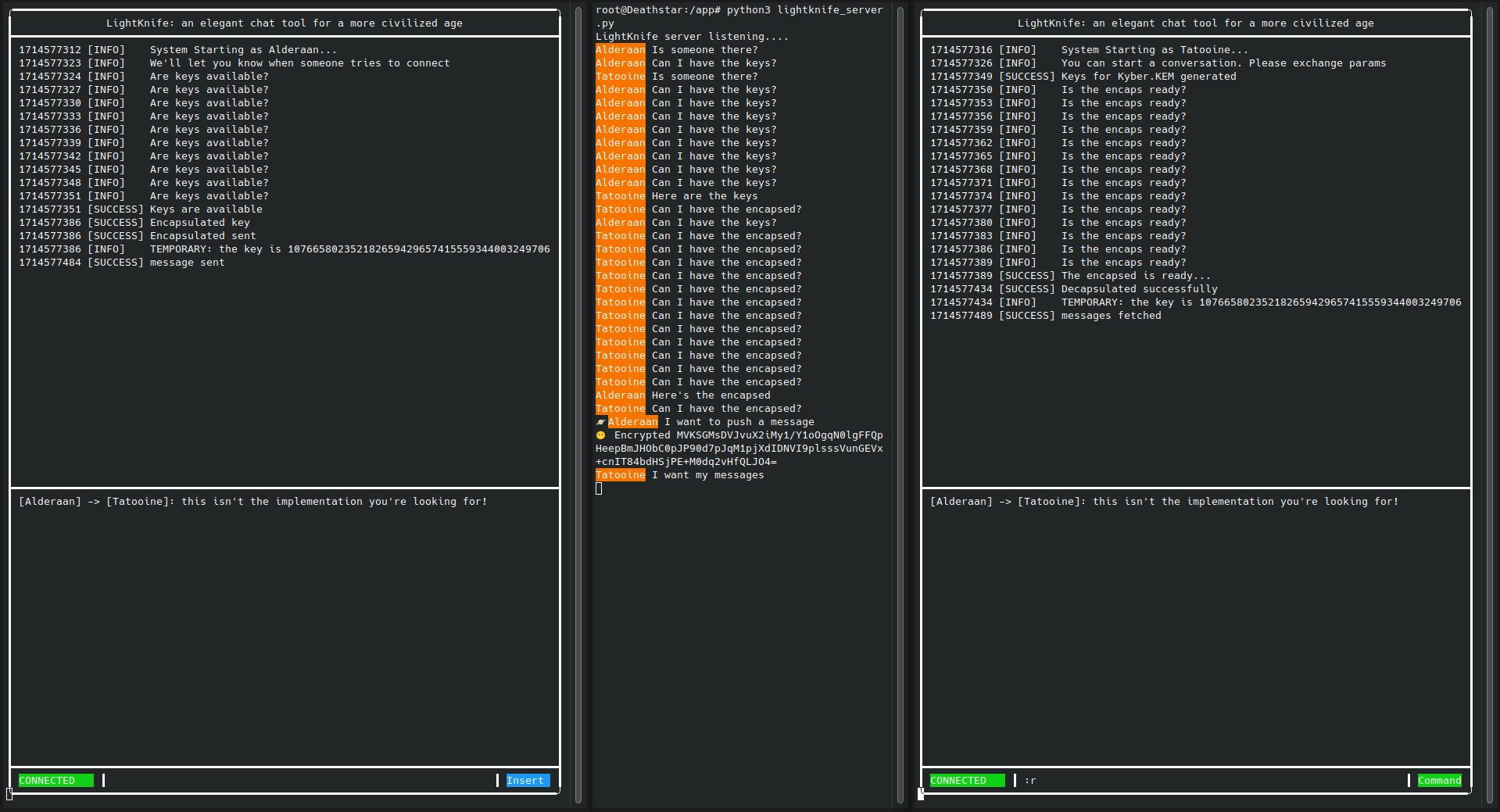Image resolution: width=1500 pixels, height=812 pixels.
Task: Select the 'Alderaan Is someone there?' server line
Action: (677, 50)
